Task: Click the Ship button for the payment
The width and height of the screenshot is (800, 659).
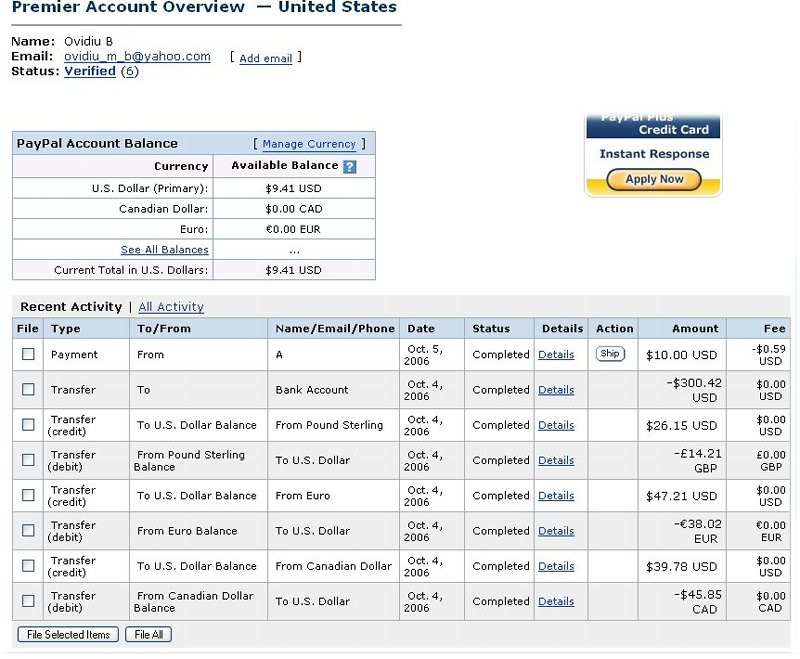Action: [610, 354]
